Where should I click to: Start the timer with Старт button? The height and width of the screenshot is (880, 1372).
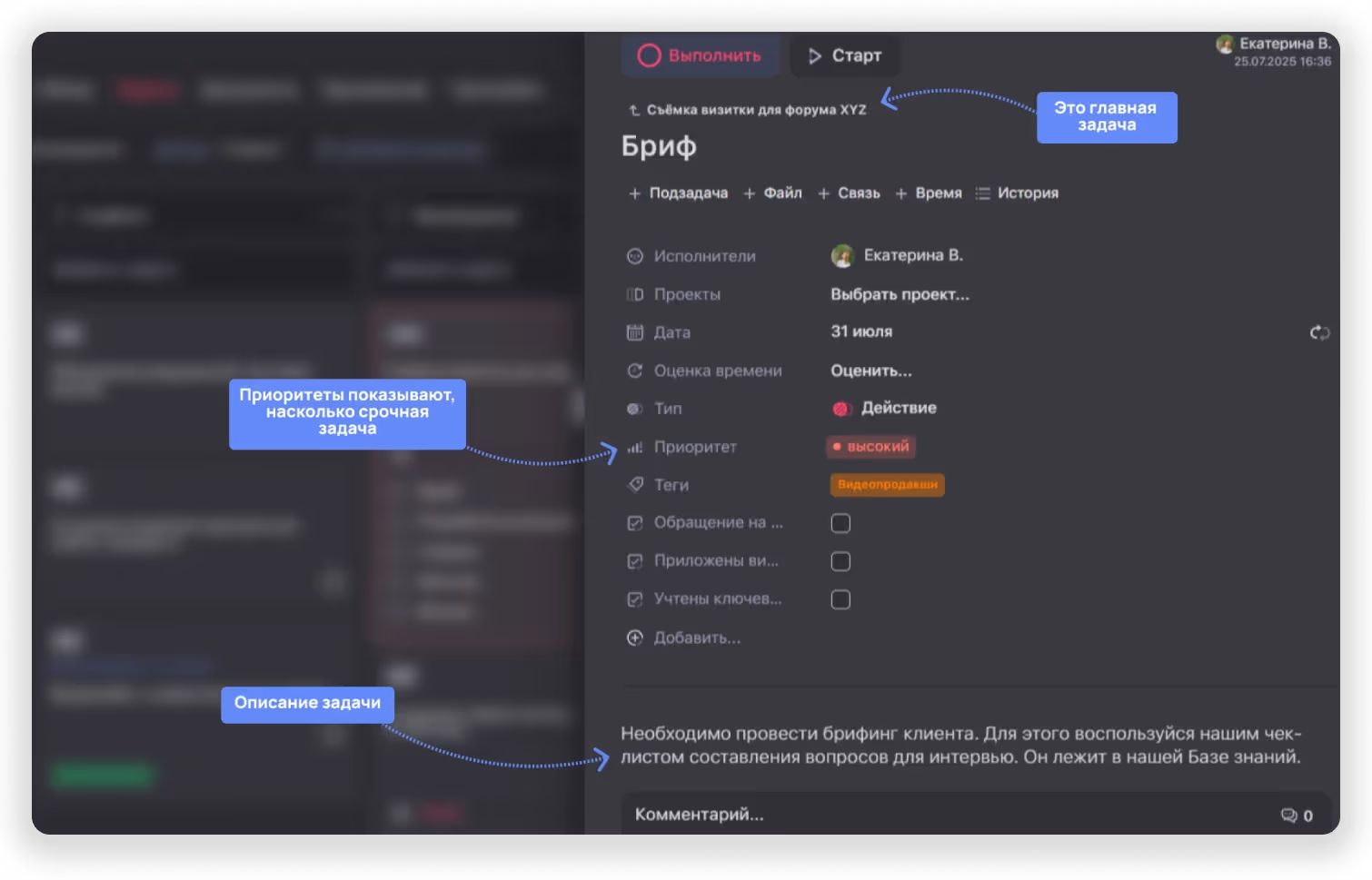[845, 55]
